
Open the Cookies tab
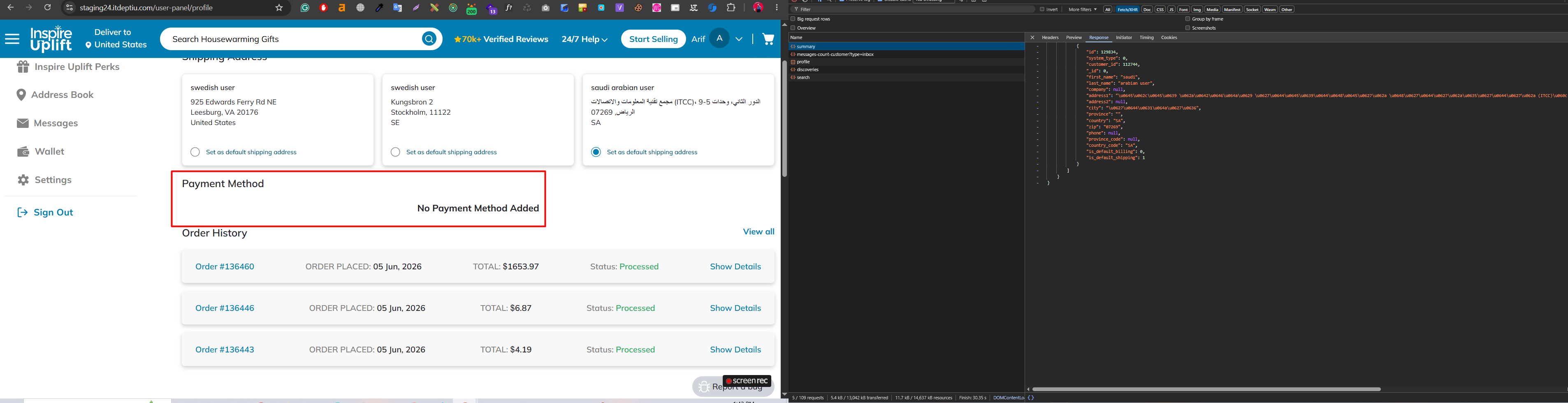1169,38
